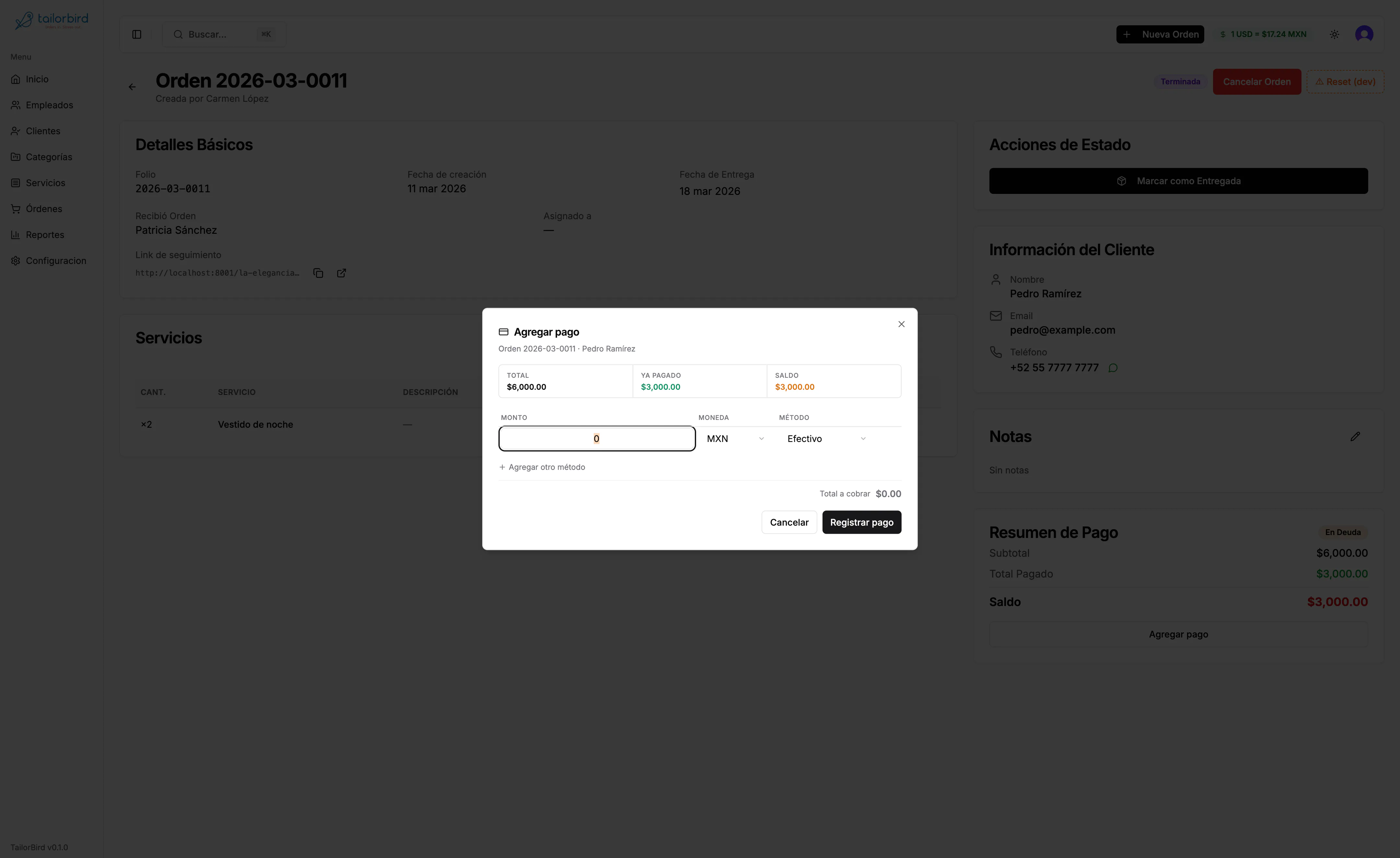Toggle the sidebar panel icon

(137, 34)
